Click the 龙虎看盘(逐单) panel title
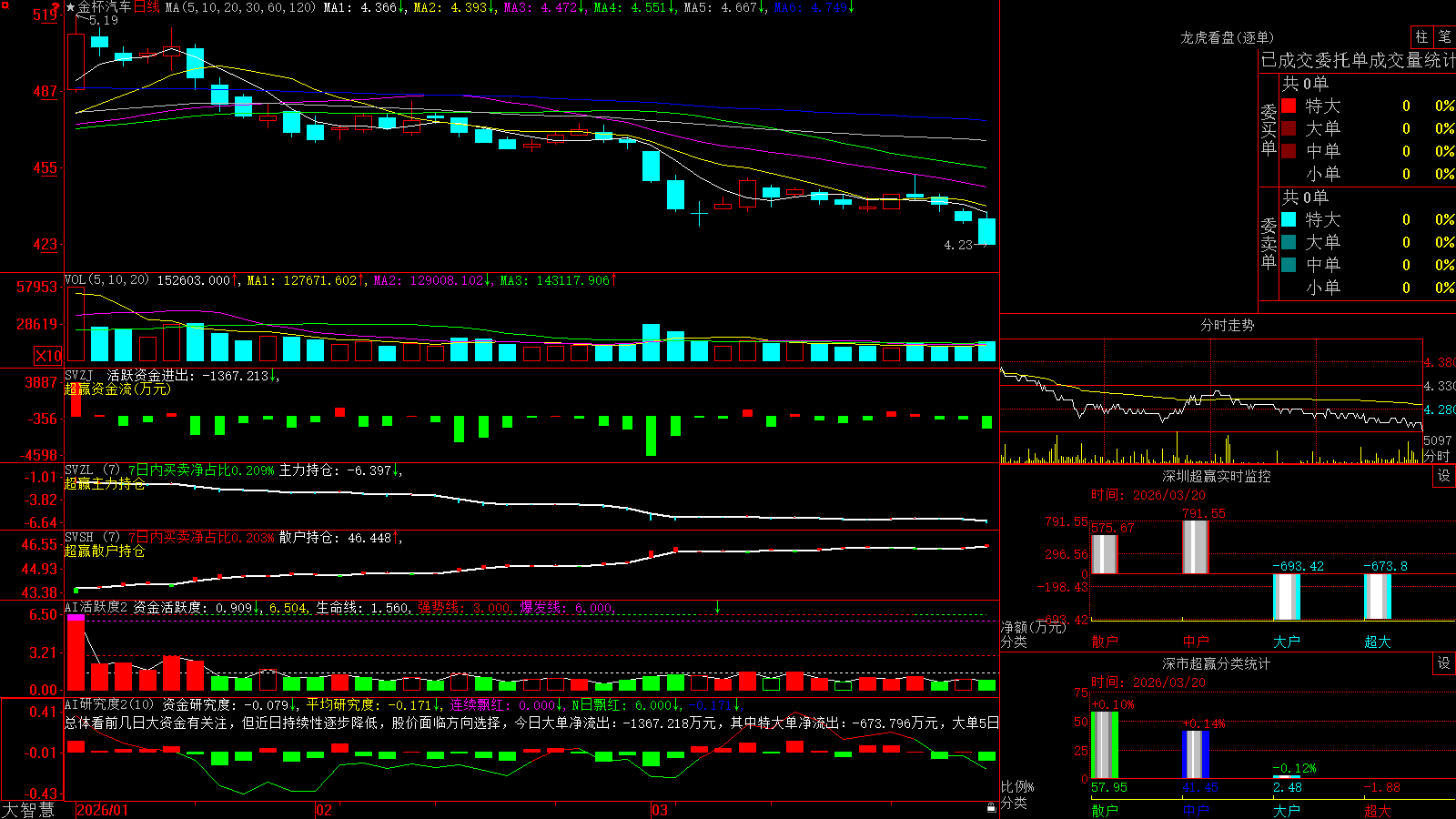The height and width of the screenshot is (819, 1456). pos(1227,37)
